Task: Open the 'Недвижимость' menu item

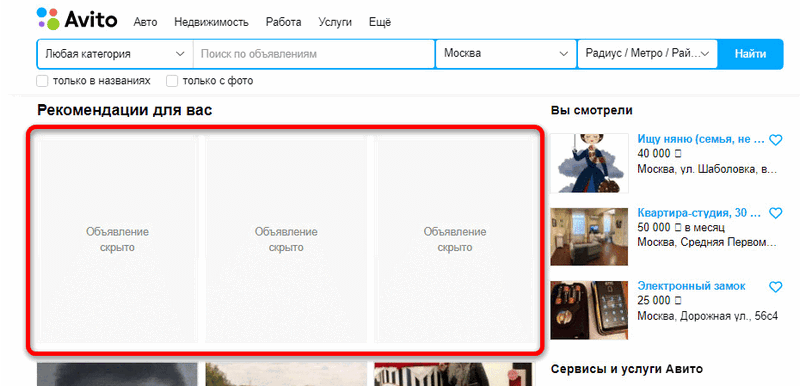Action: click(x=211, y=22)
